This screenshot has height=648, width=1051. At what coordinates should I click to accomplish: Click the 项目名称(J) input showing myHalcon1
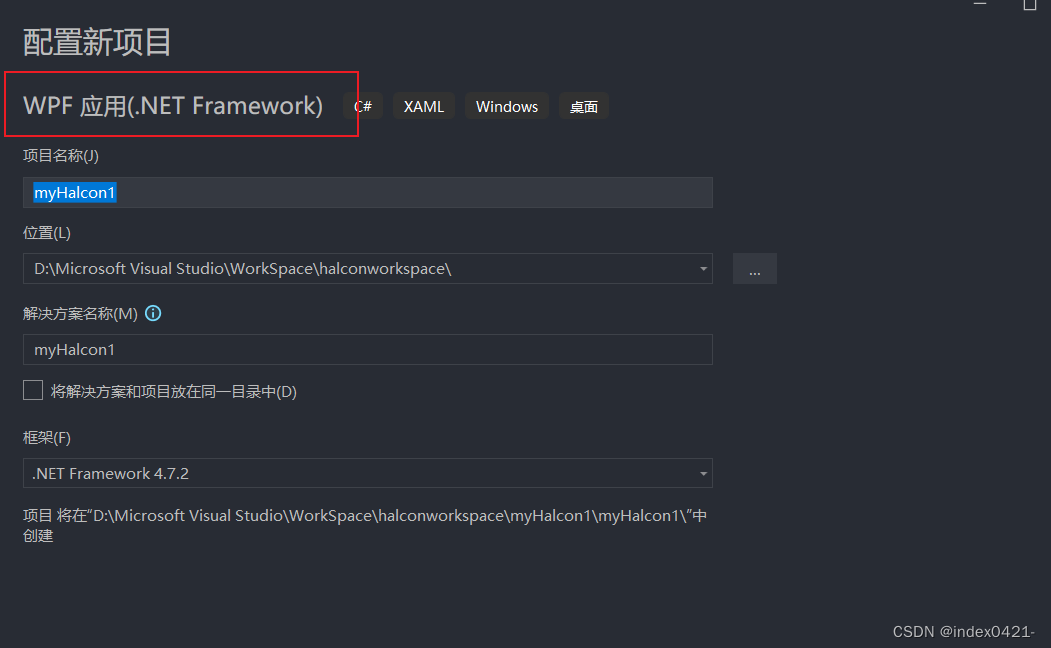pos(367,192)
